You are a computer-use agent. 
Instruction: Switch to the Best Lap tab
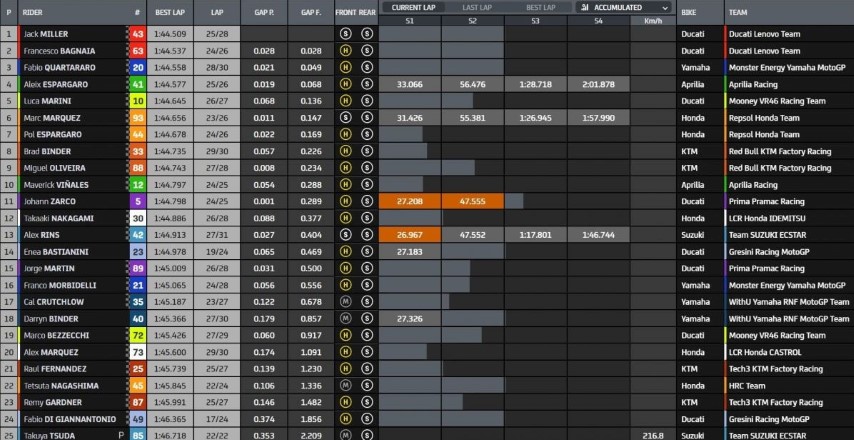click(x=541, y=8)
